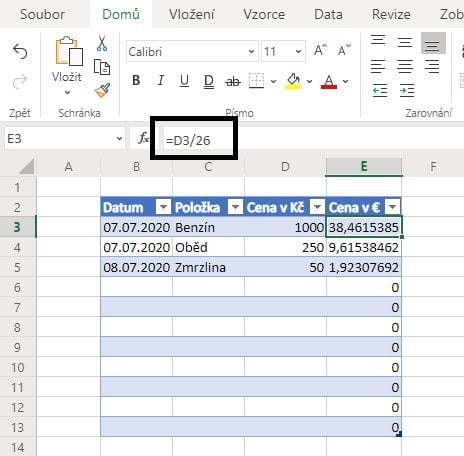Viewport: 464px width, 456px height.
Task: Click the fx insert function icon
Action: [x=143, y=138]
